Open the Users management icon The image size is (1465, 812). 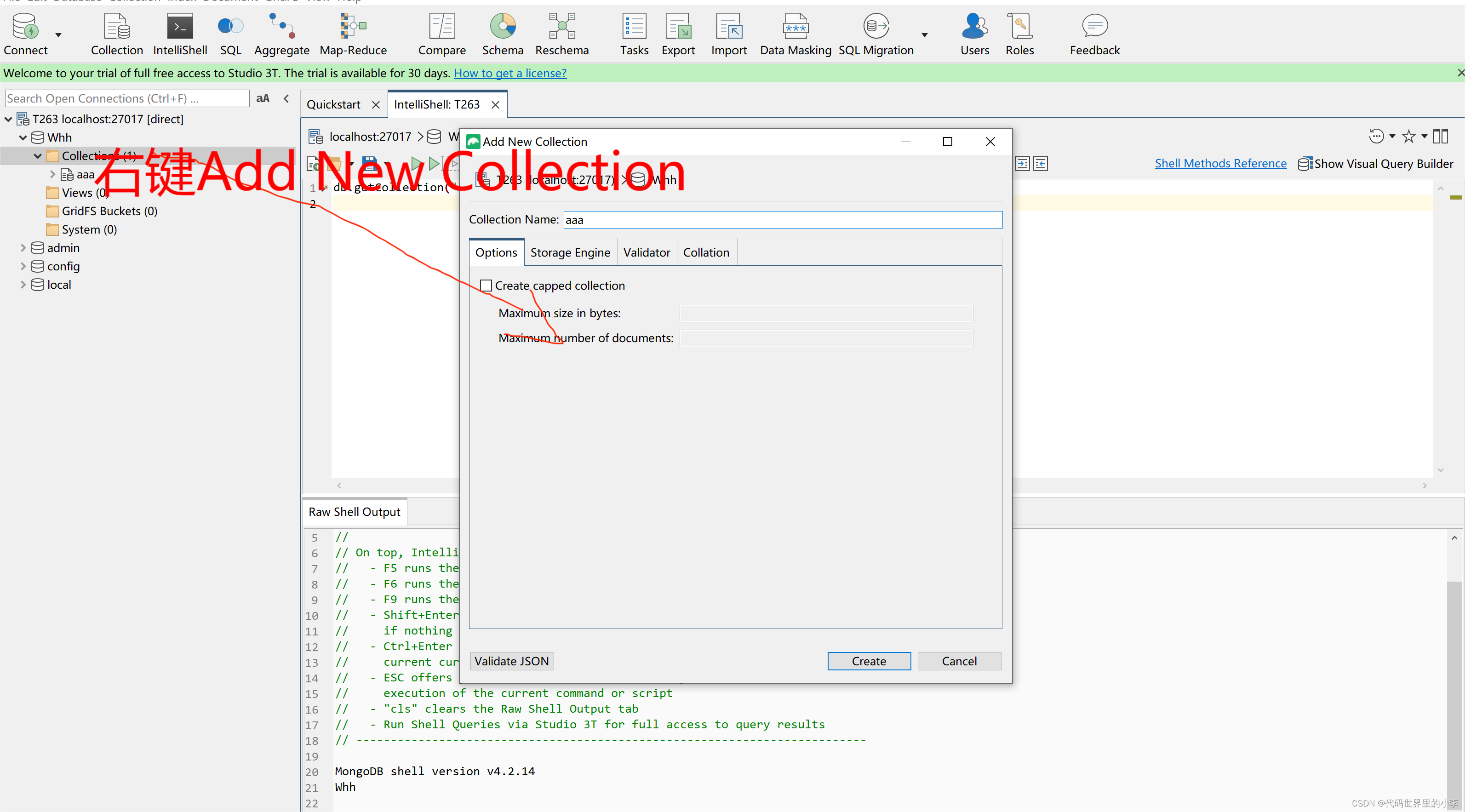click(x=974, y=34)
